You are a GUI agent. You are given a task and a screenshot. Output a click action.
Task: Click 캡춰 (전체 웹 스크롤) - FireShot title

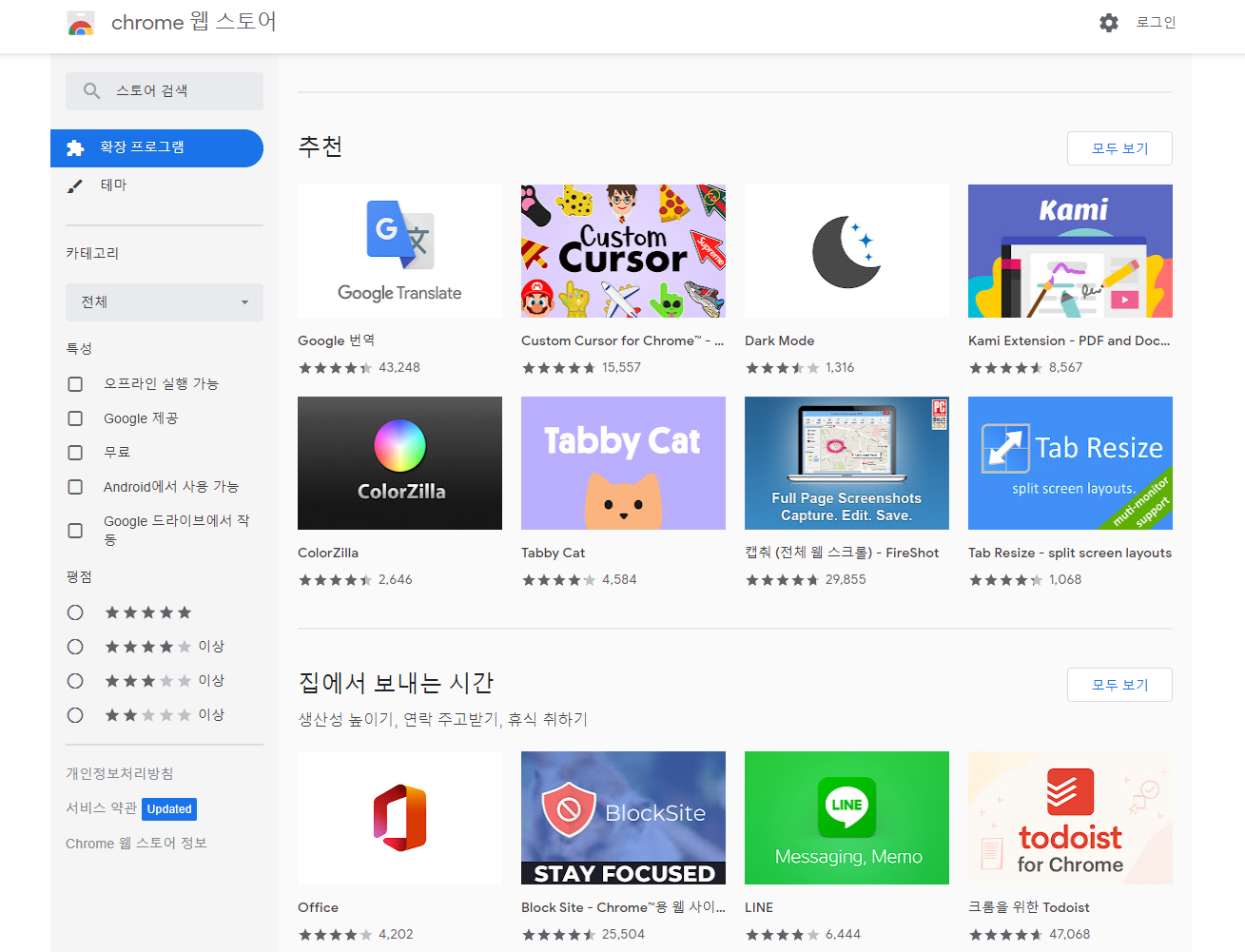tap(842, 553)
